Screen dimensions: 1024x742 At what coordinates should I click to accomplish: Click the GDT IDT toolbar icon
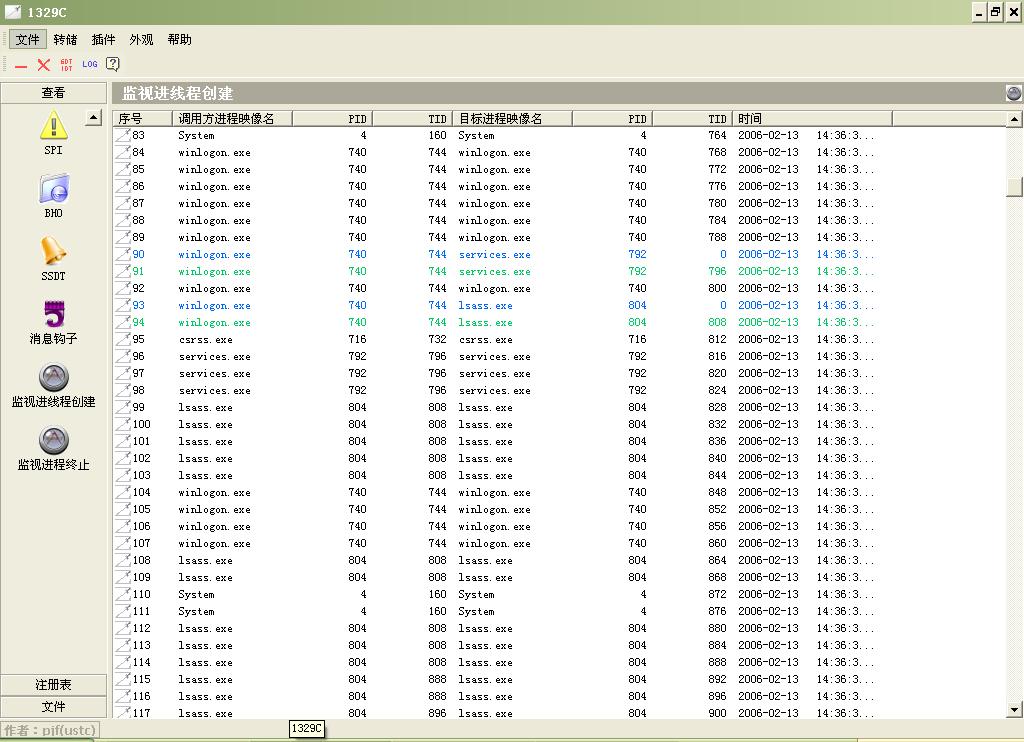point(67,64)
